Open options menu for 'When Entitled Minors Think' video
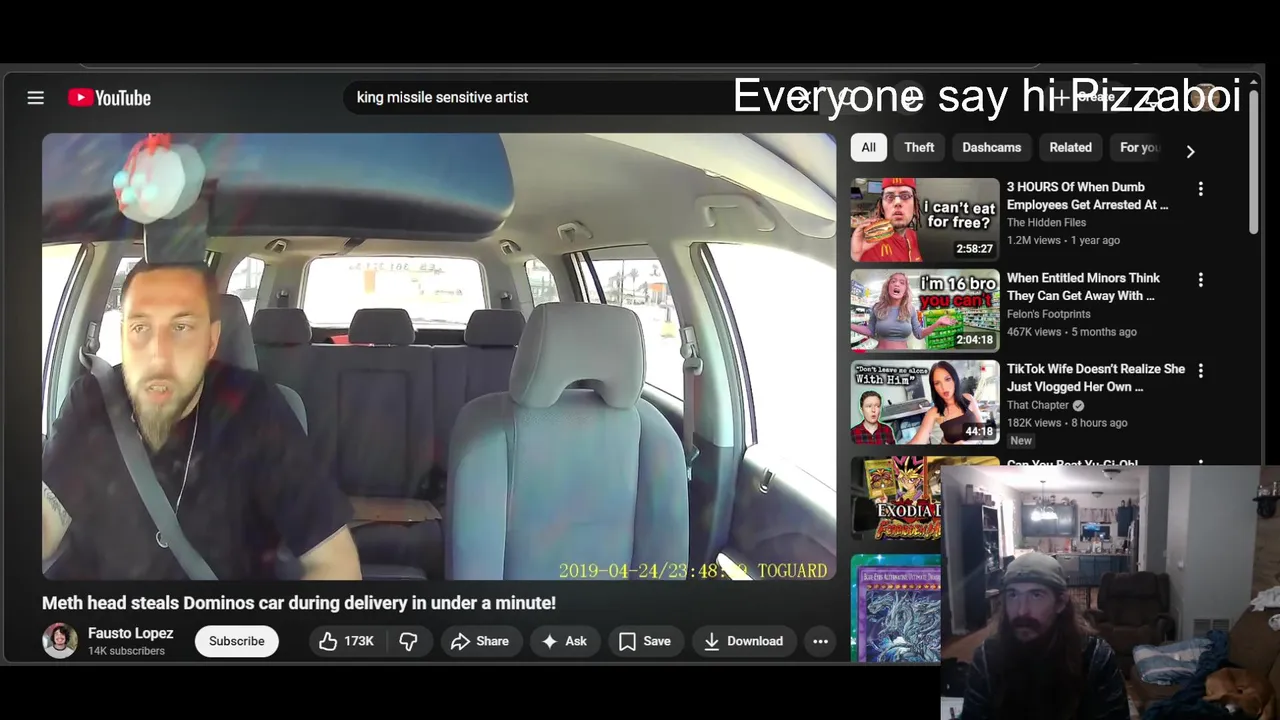This screenshot has height=720, width=1280. [1200, 280]
